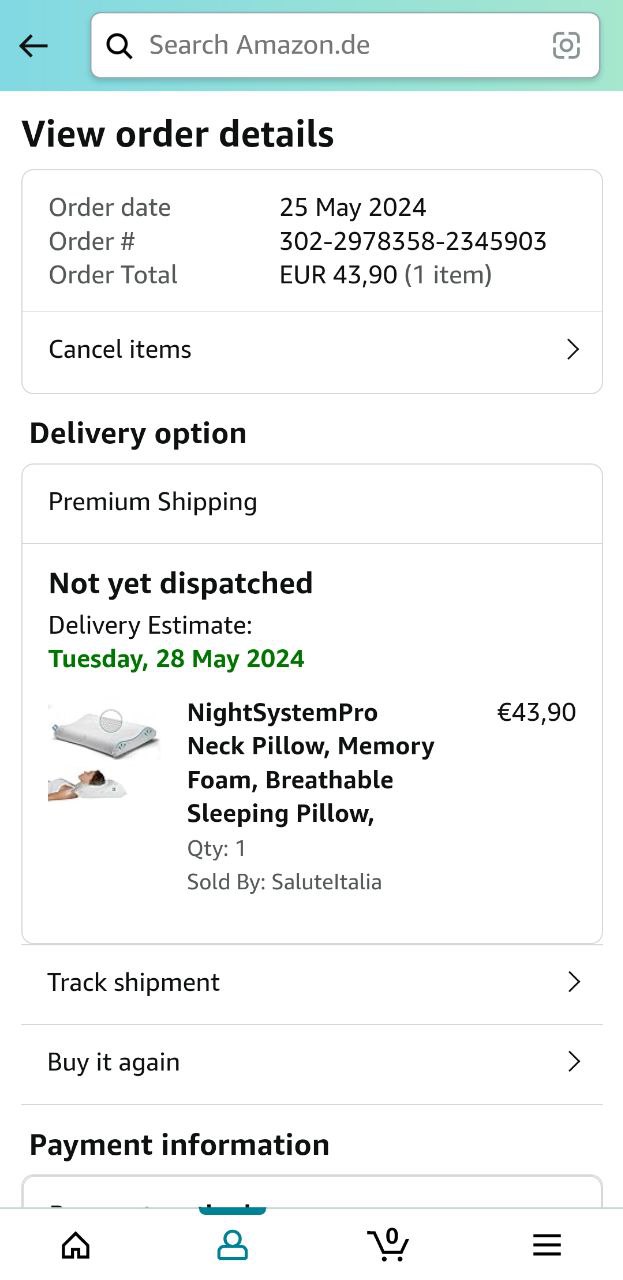Tap the search magnifier icon

(120, 46)
